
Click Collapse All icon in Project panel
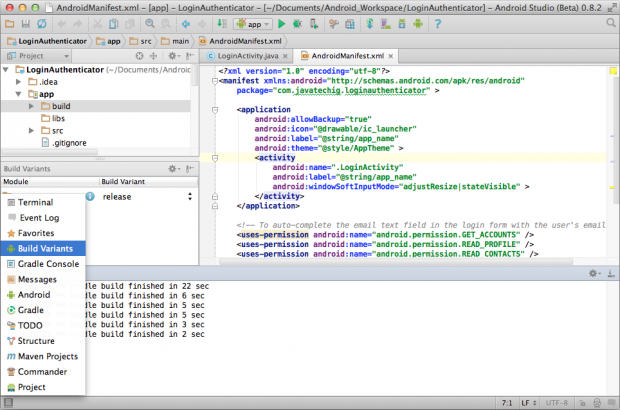tap(153, 56)
